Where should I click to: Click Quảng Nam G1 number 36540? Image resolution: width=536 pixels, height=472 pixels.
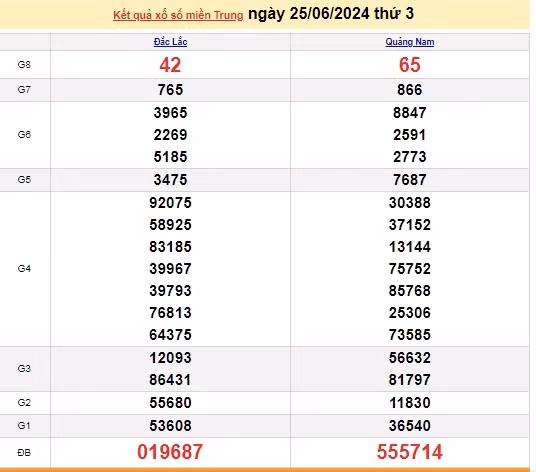410,426
